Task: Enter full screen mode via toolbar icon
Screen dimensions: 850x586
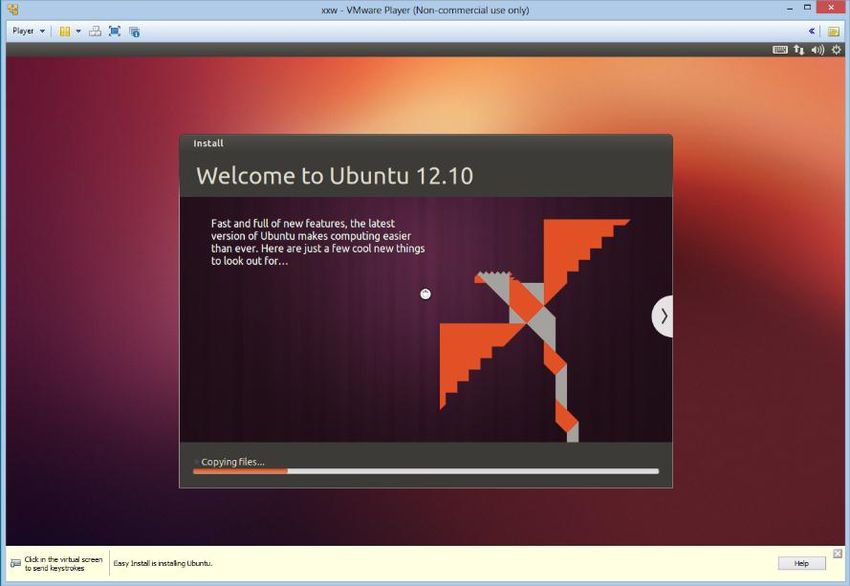Action: (114, 31)
